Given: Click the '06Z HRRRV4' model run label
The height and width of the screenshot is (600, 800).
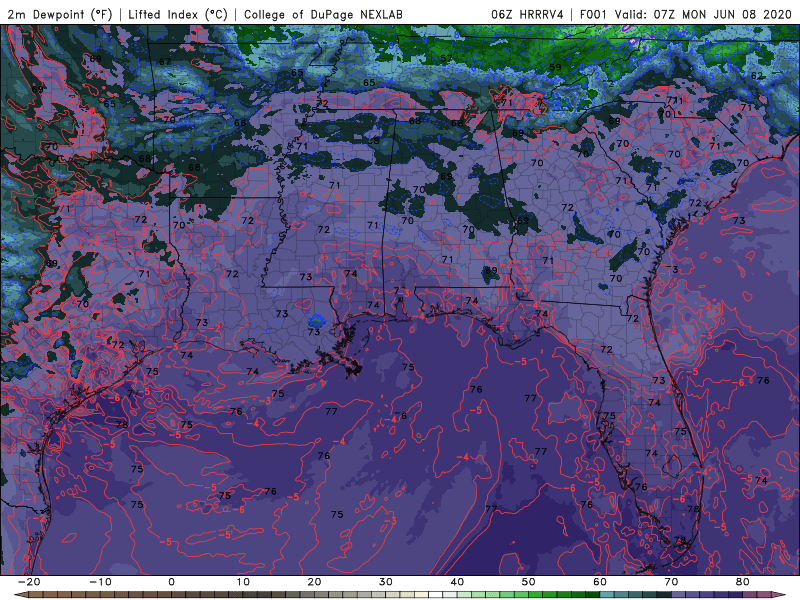Looking at the screenshot, I should (x=527, y=14).
